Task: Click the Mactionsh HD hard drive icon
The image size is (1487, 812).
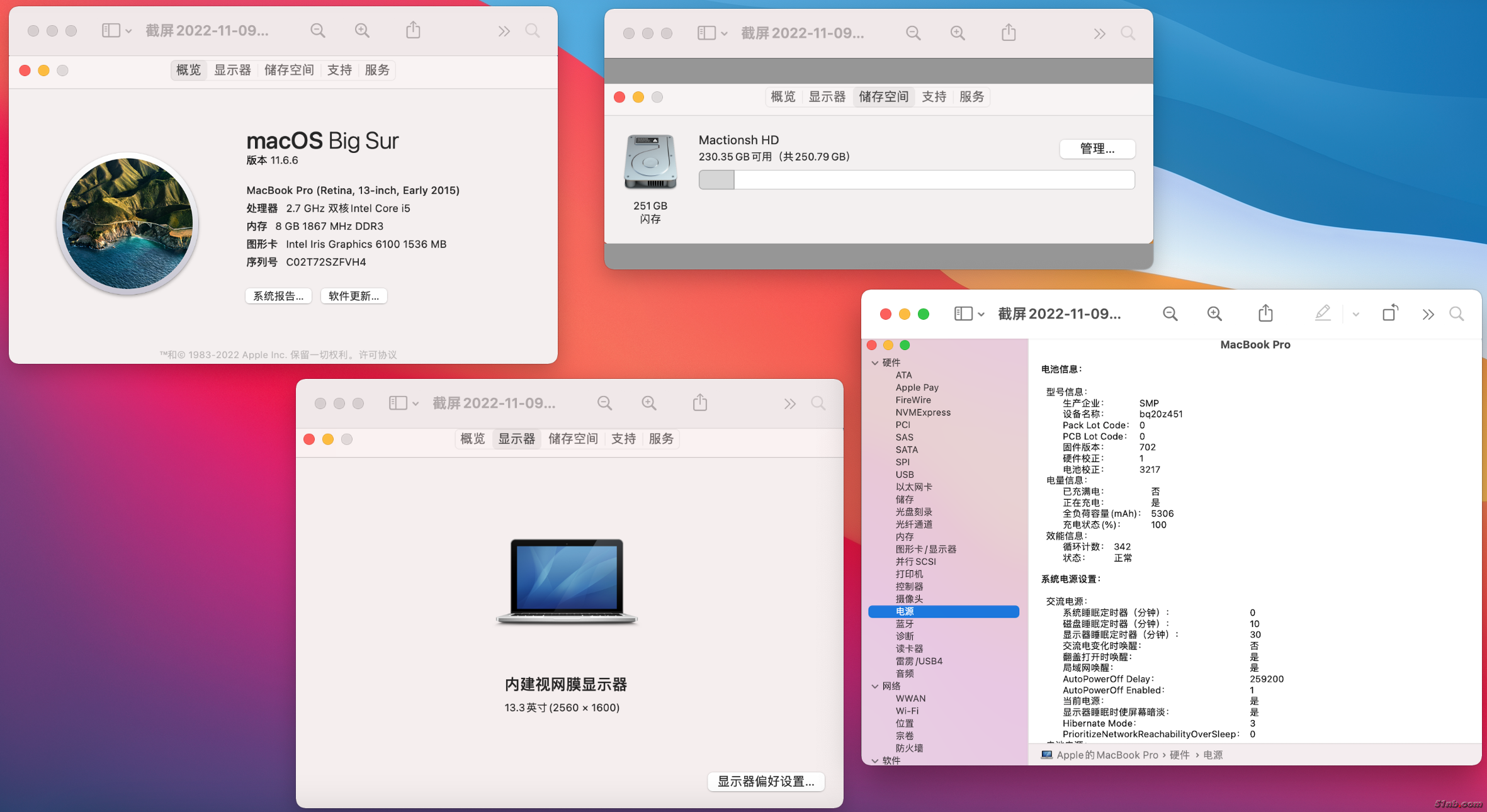Action: pos(650,161)
